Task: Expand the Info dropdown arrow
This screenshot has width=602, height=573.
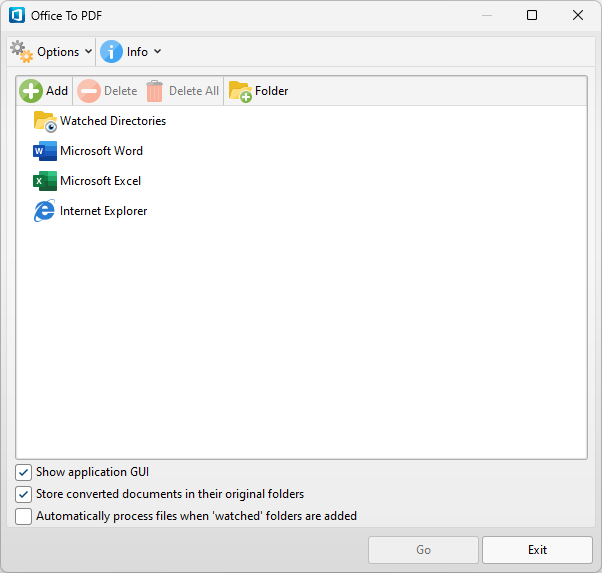Action: (157, 51)
